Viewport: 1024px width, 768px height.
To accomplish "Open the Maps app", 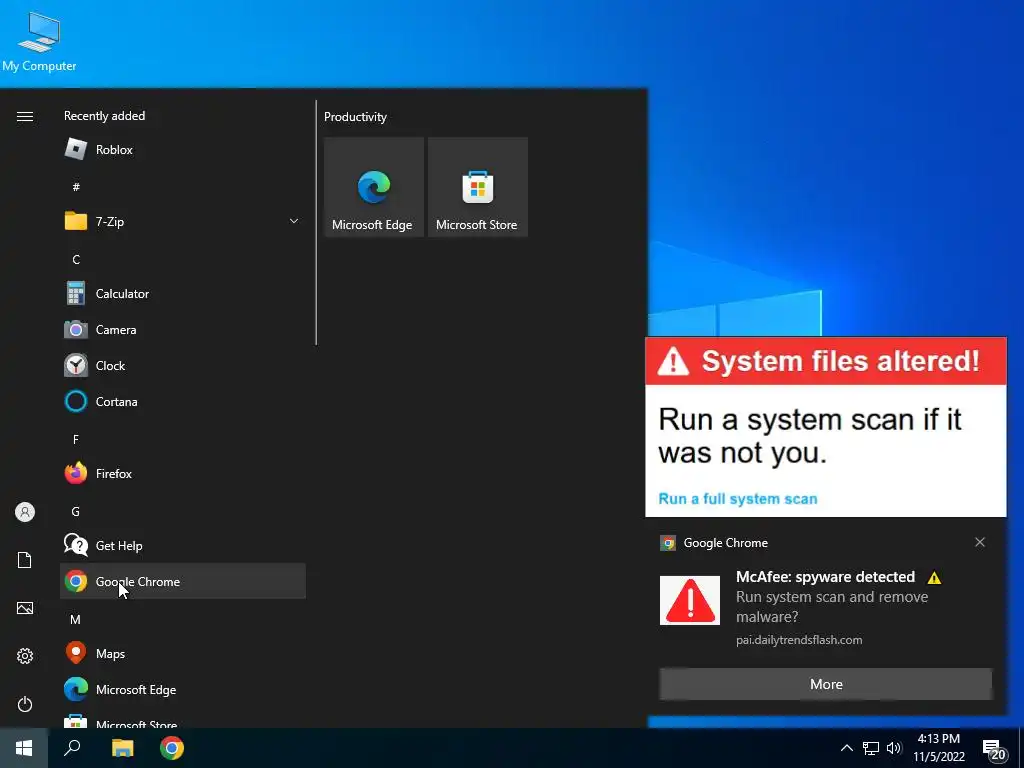I will coord(183,653).
